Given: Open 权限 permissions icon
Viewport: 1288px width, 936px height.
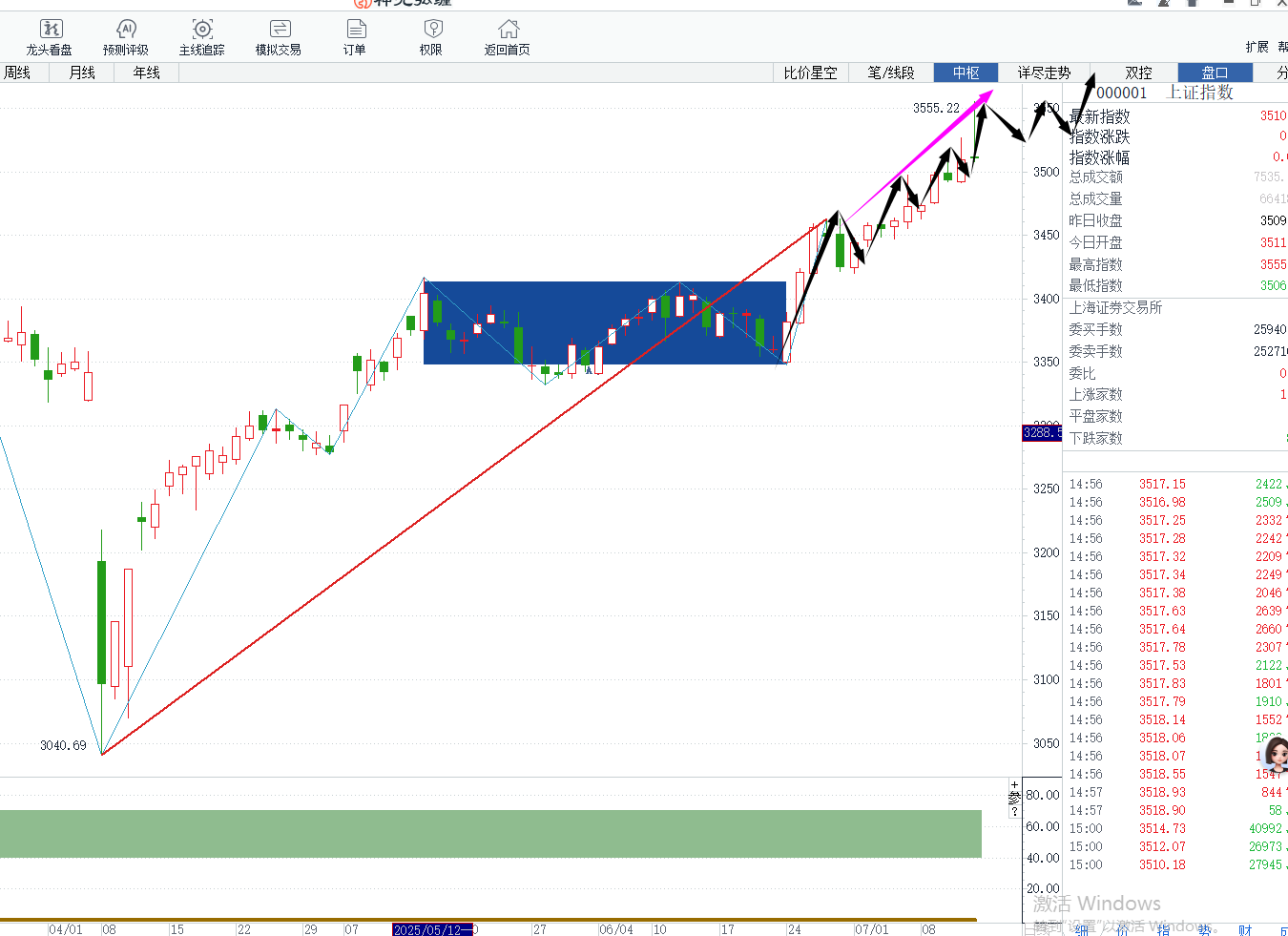Looking at the screenshot, I should coord(431,37).
